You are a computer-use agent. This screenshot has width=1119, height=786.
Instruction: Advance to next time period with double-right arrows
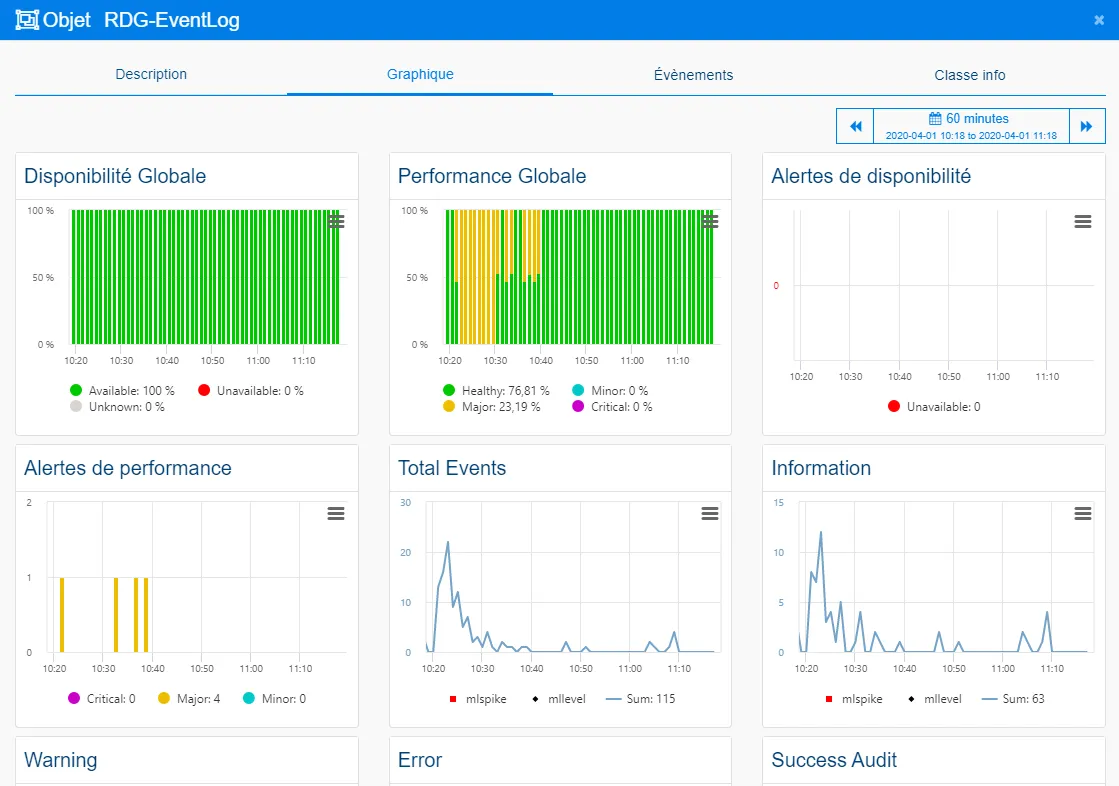click(x=1086, y=126)
